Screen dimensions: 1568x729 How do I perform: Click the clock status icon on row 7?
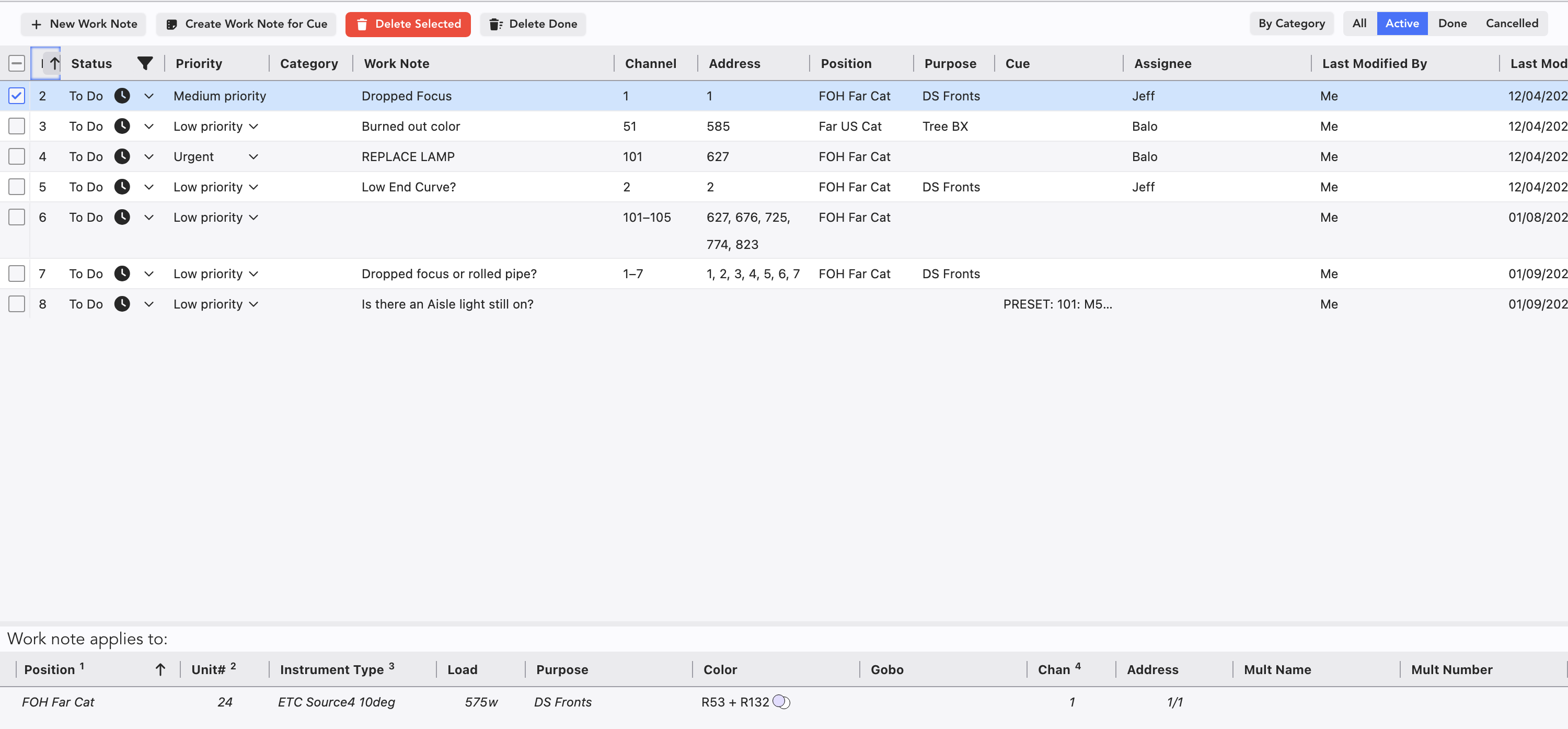[x=122, y=274]
